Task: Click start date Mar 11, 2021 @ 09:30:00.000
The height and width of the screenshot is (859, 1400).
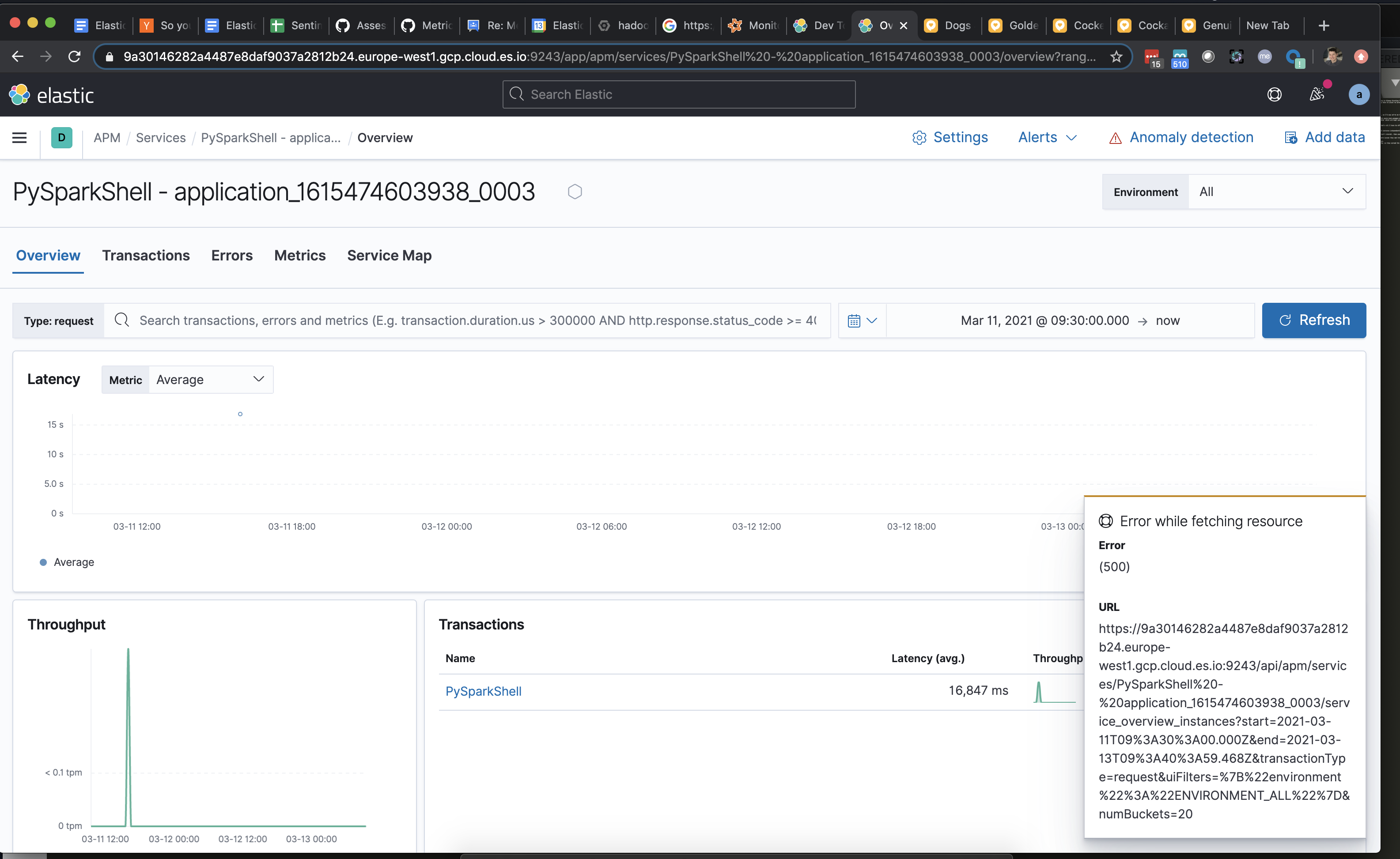Action: click(x=1045, y=320)
